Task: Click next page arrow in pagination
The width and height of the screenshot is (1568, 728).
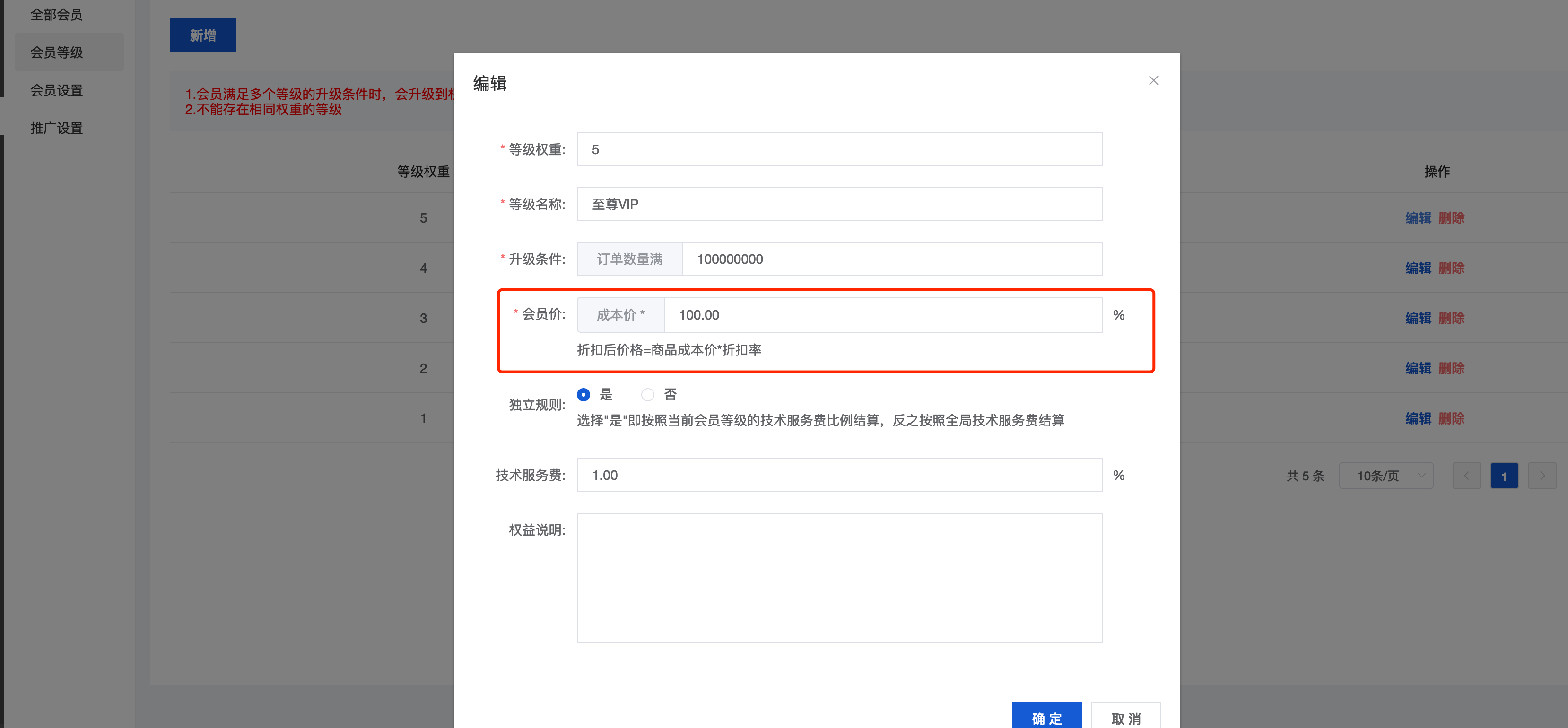Action: tap(1542, 476)
